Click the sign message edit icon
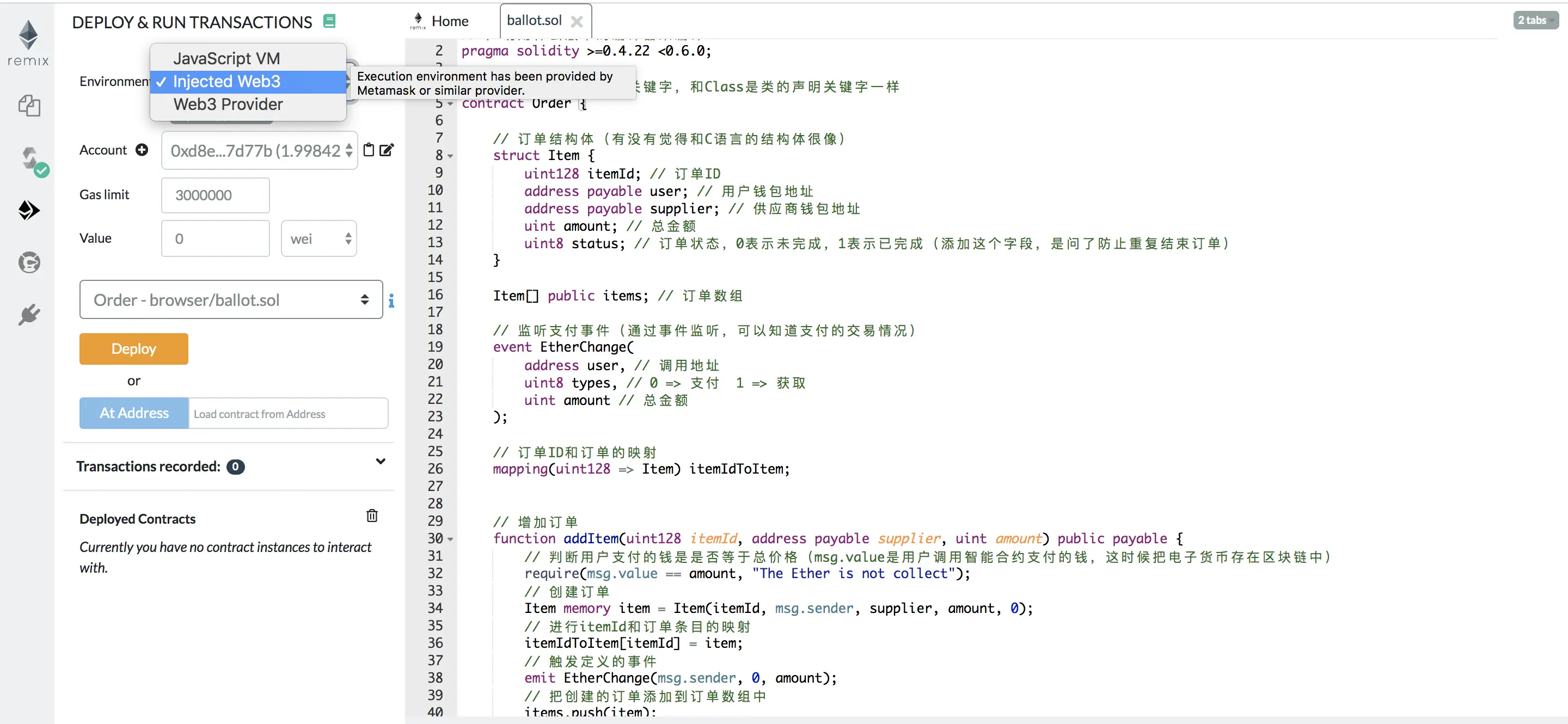The image size is (1568, 724). point(387,150)
